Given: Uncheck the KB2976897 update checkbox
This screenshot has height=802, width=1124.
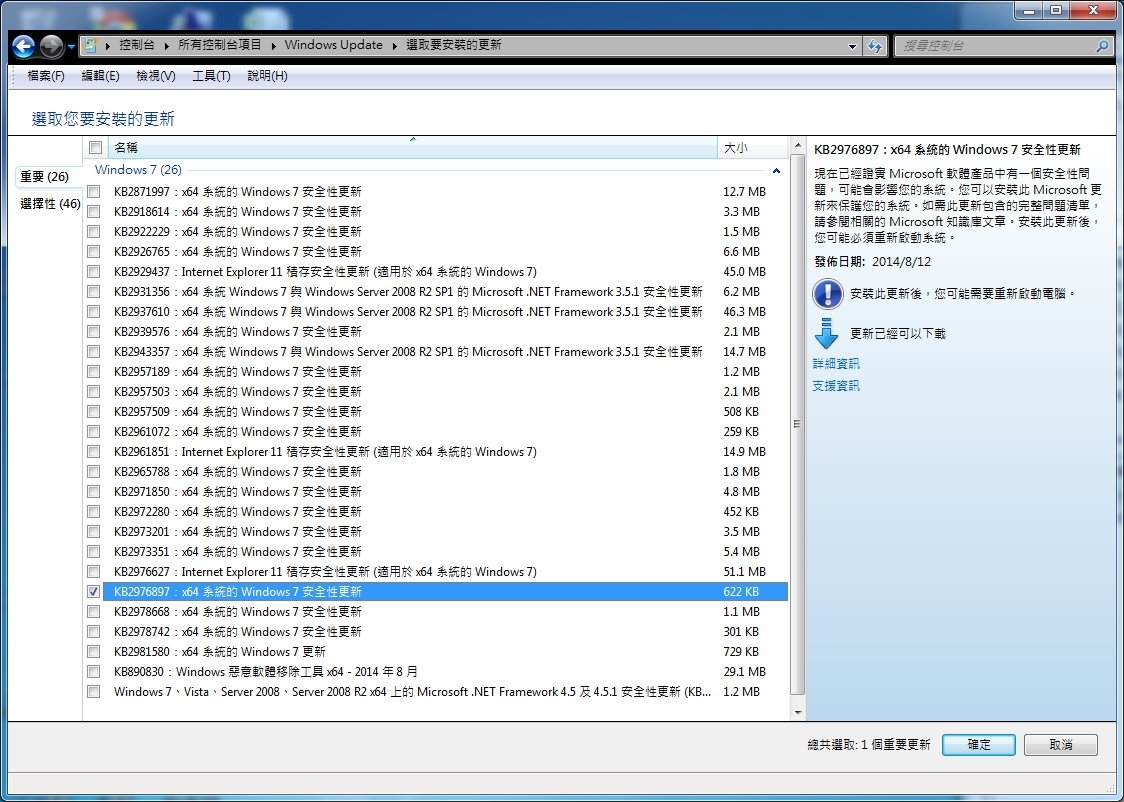Looking at the screenshot, I should [x=93, y=591].
